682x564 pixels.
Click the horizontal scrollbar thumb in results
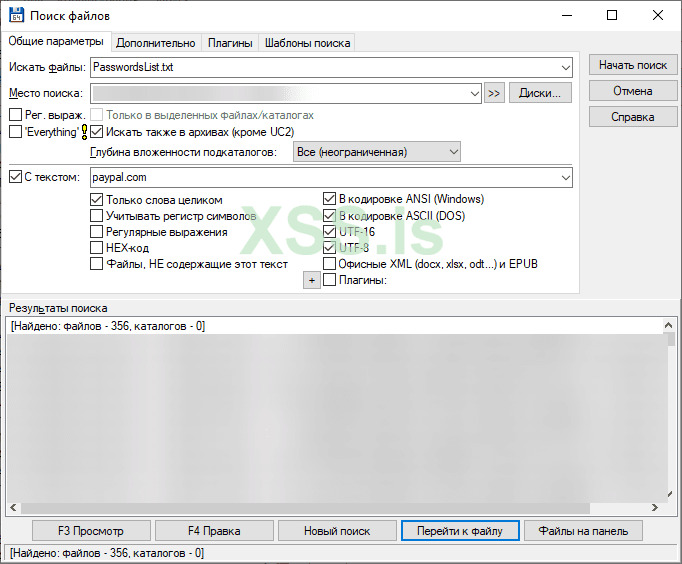[x=305, y=508]
